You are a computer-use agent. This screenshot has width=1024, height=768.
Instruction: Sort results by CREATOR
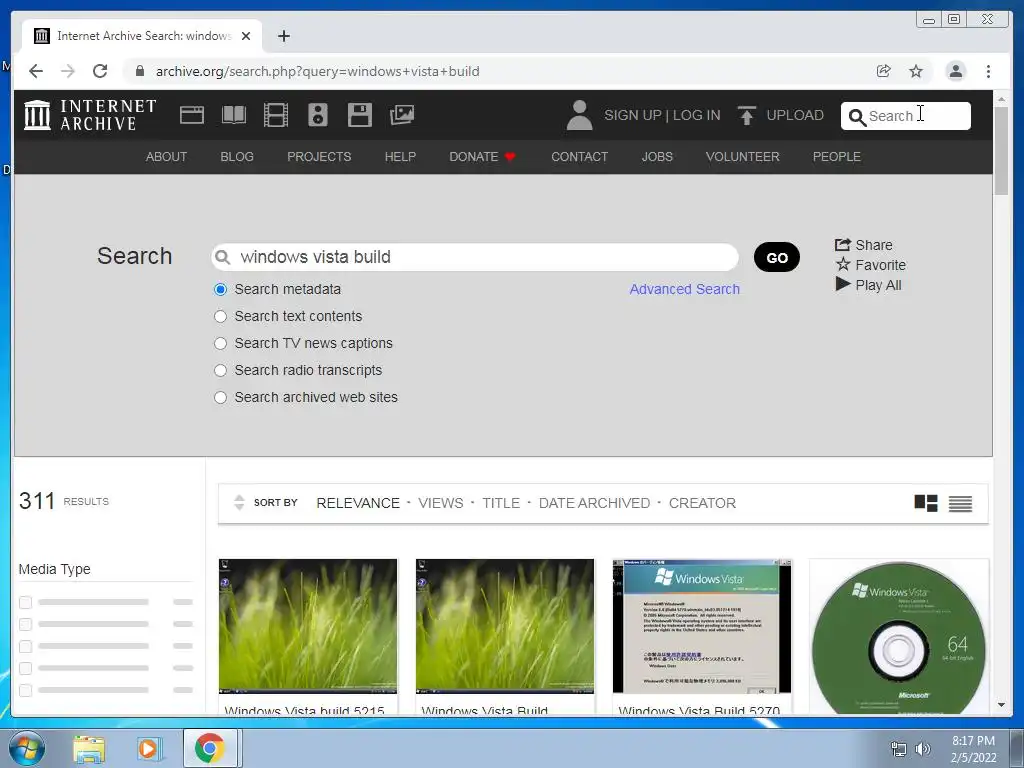(x=702, y=503)
